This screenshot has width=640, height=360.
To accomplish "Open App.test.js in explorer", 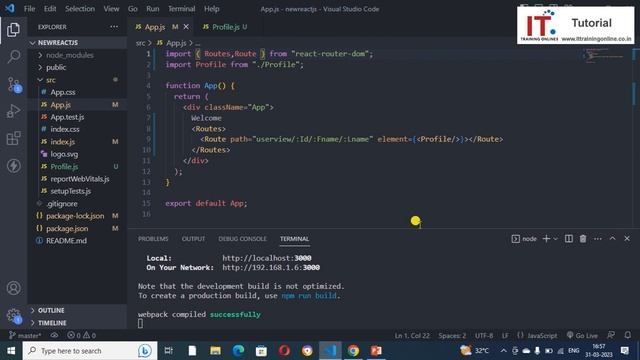I will pos(77,117).
